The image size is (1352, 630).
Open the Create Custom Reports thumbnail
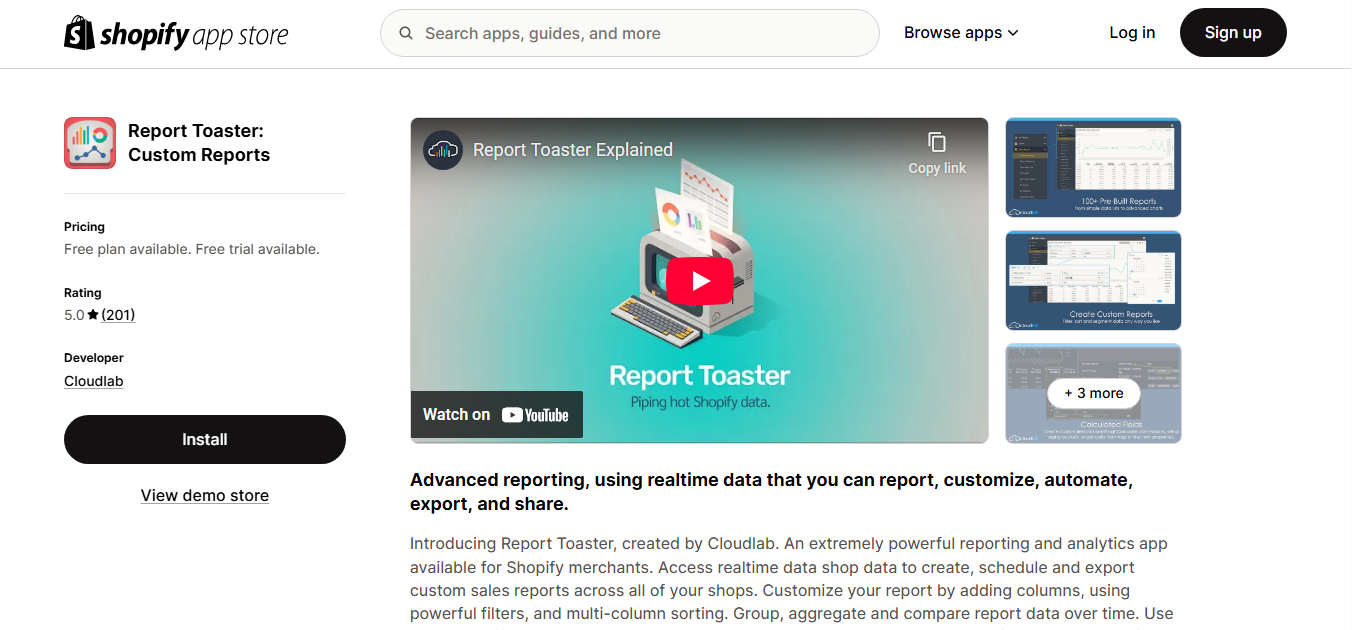1093,281
